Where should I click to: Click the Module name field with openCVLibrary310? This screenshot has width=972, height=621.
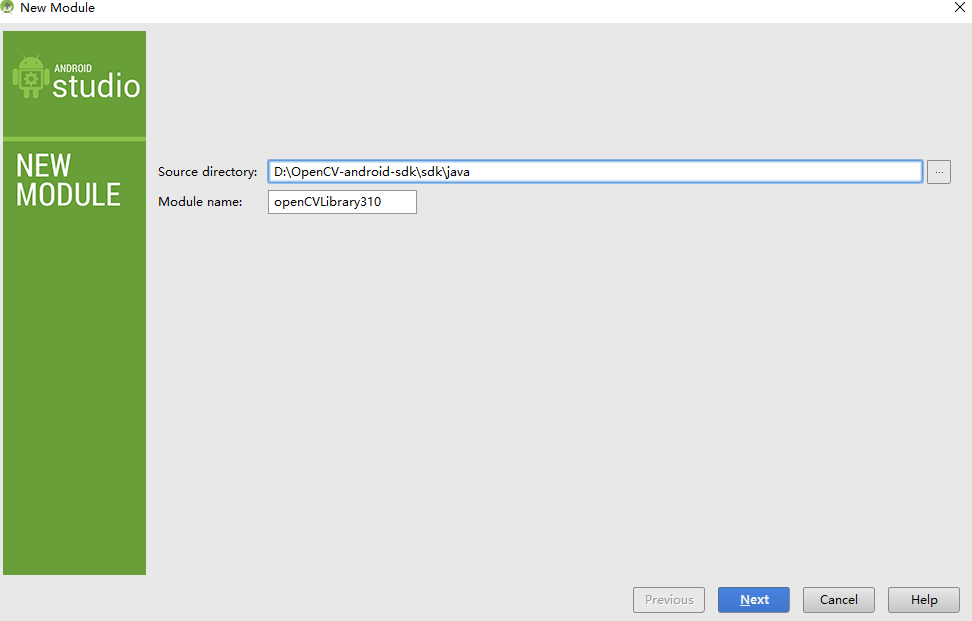tap(342, 202)
